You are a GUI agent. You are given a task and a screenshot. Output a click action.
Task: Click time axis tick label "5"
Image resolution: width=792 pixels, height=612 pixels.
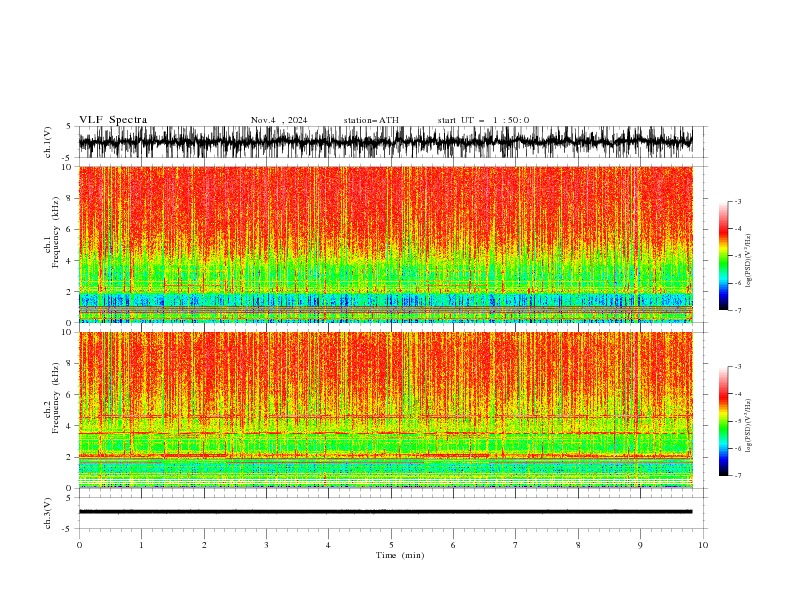(391, 545)
